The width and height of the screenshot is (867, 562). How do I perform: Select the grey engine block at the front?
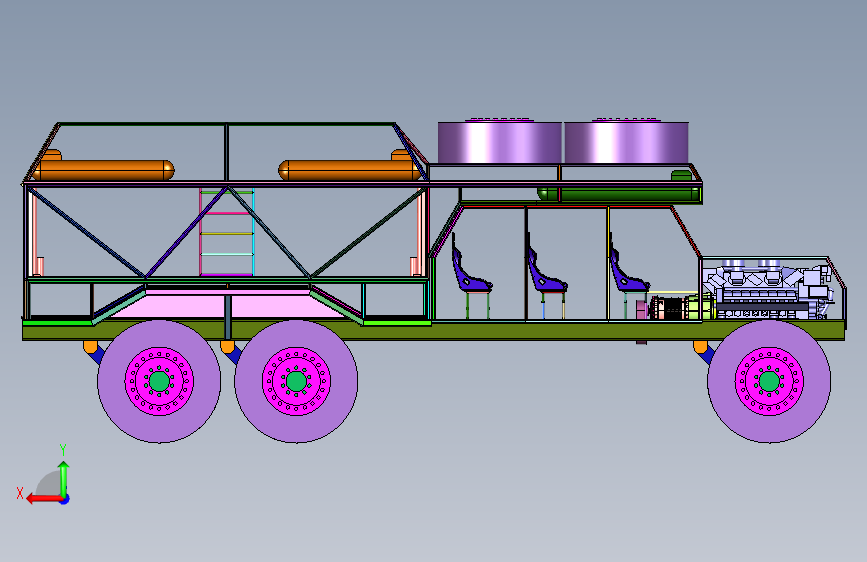tap(769, 289)
